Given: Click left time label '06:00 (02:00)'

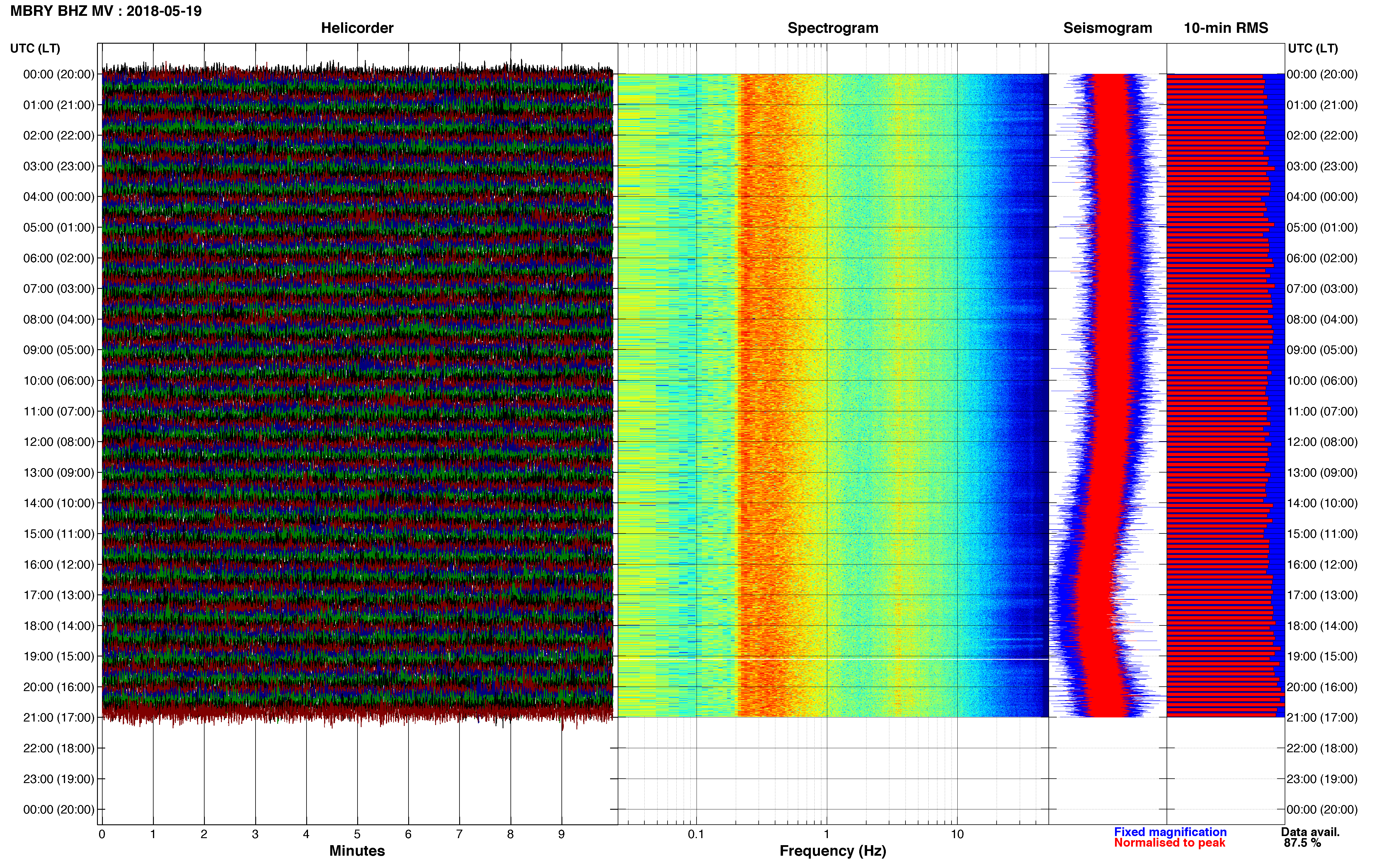Looking at the screenshot, I should tap(59, 258).
